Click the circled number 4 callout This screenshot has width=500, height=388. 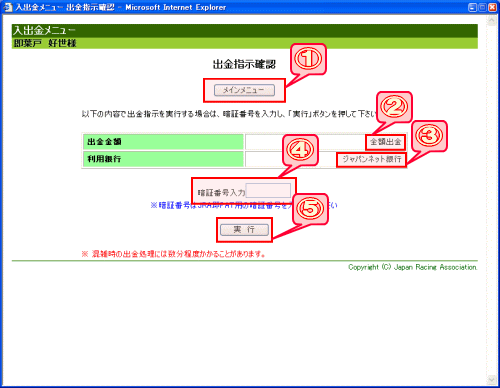click(x=300, y=150)
